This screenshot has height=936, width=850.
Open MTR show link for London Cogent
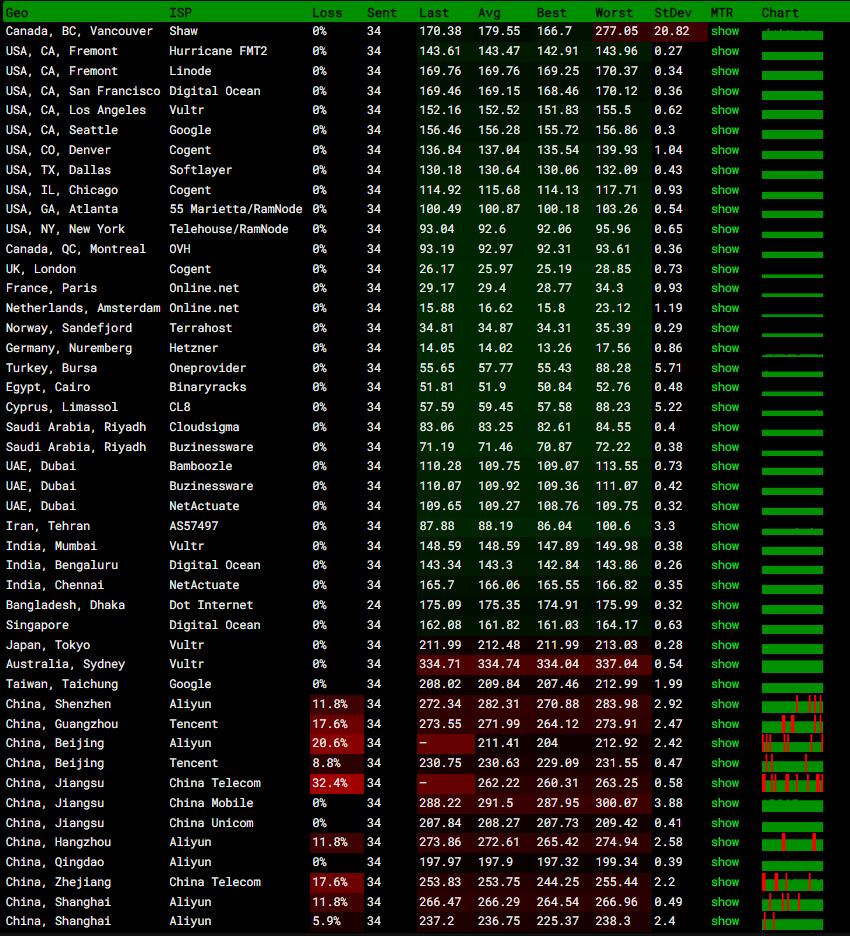coord(725,269)
